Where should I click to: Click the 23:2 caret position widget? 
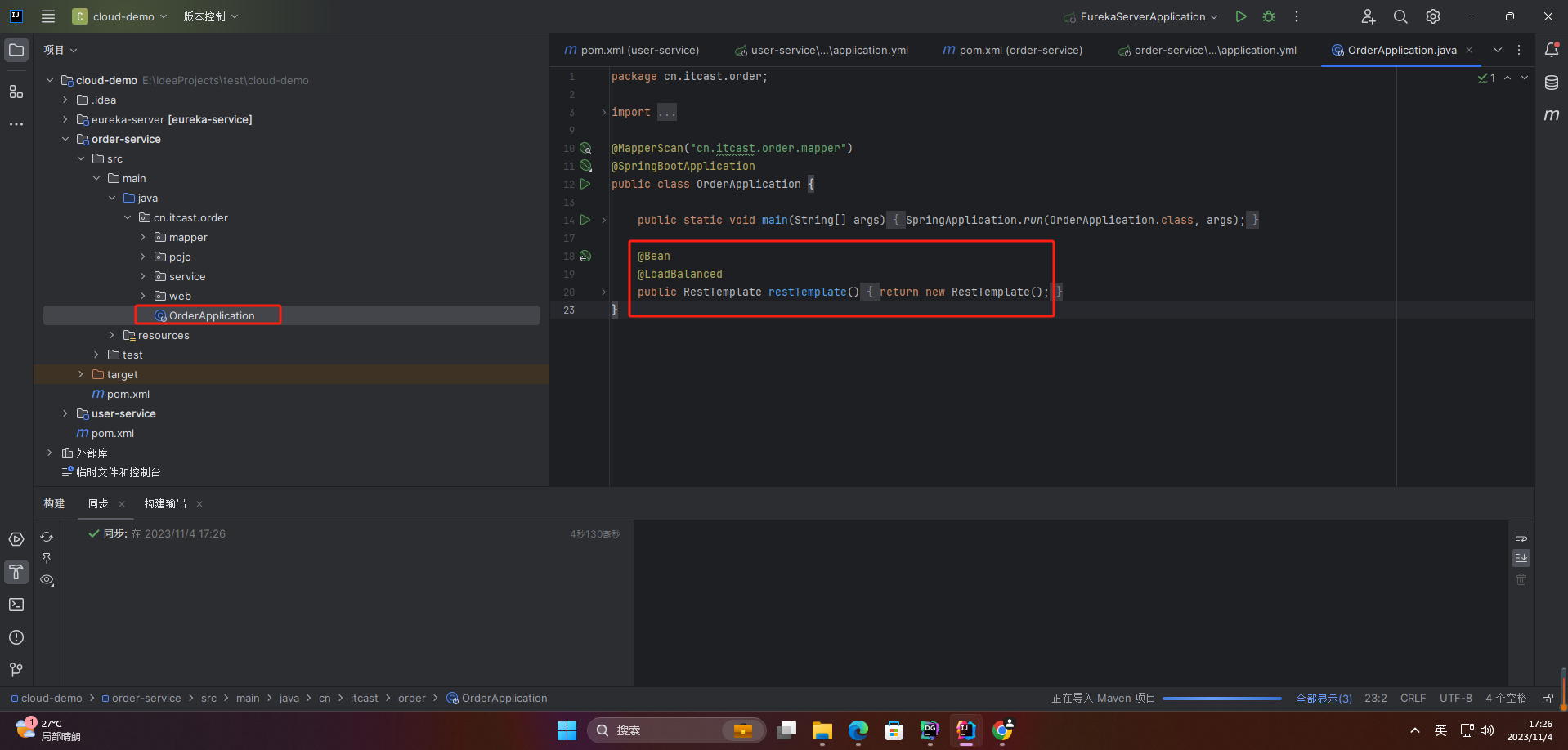click(x=1375, y=699)
